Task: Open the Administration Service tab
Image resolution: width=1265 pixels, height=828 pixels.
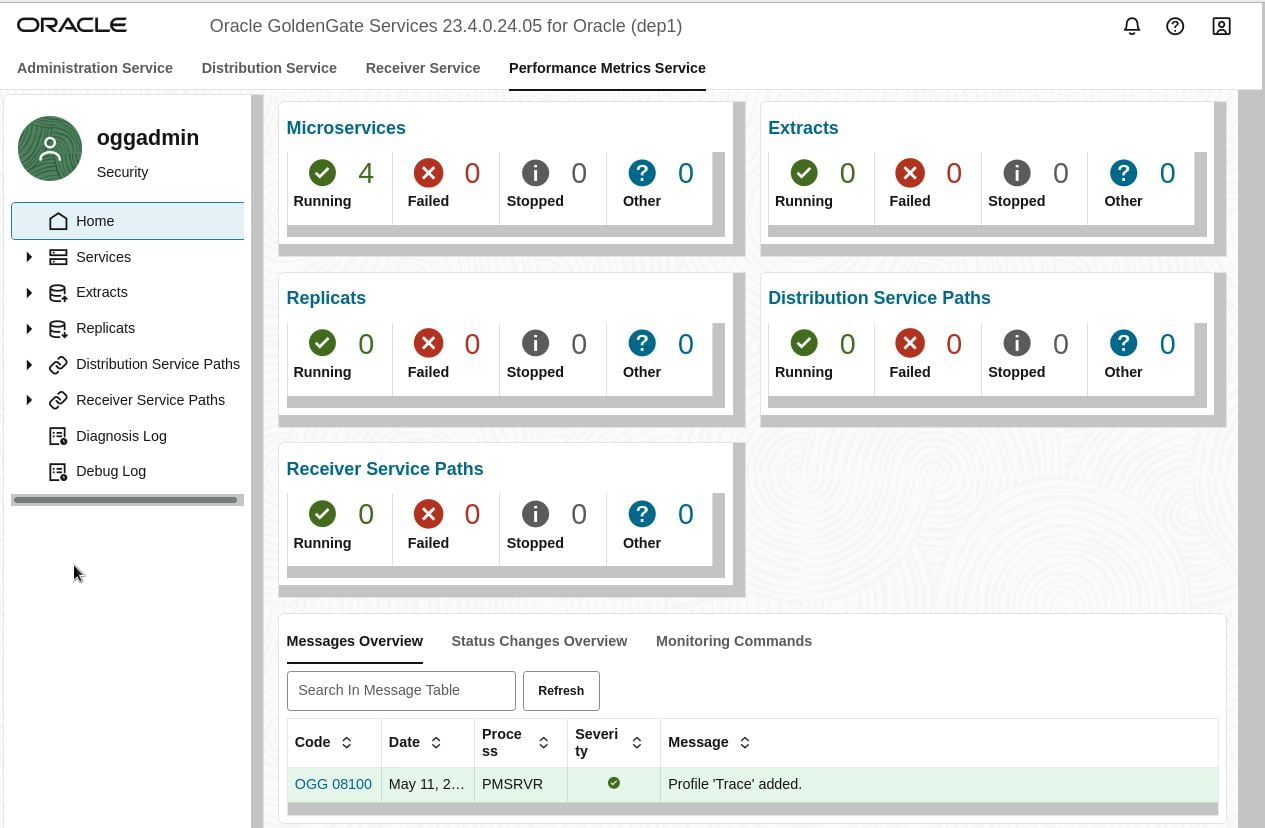Action: tap(95, 68)
